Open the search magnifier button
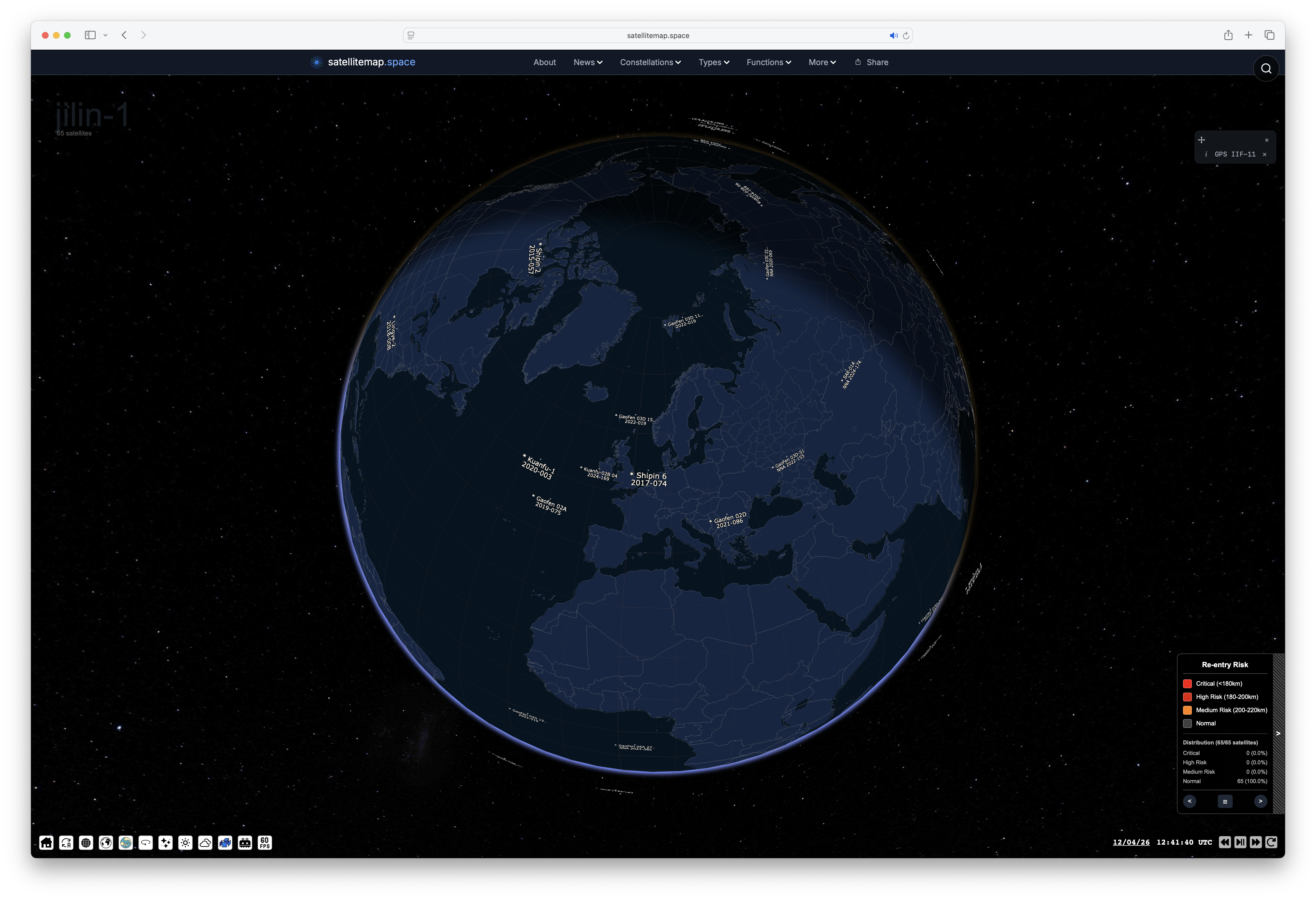The height and width of the screenshot is (899, 1316). point(1266,68)
